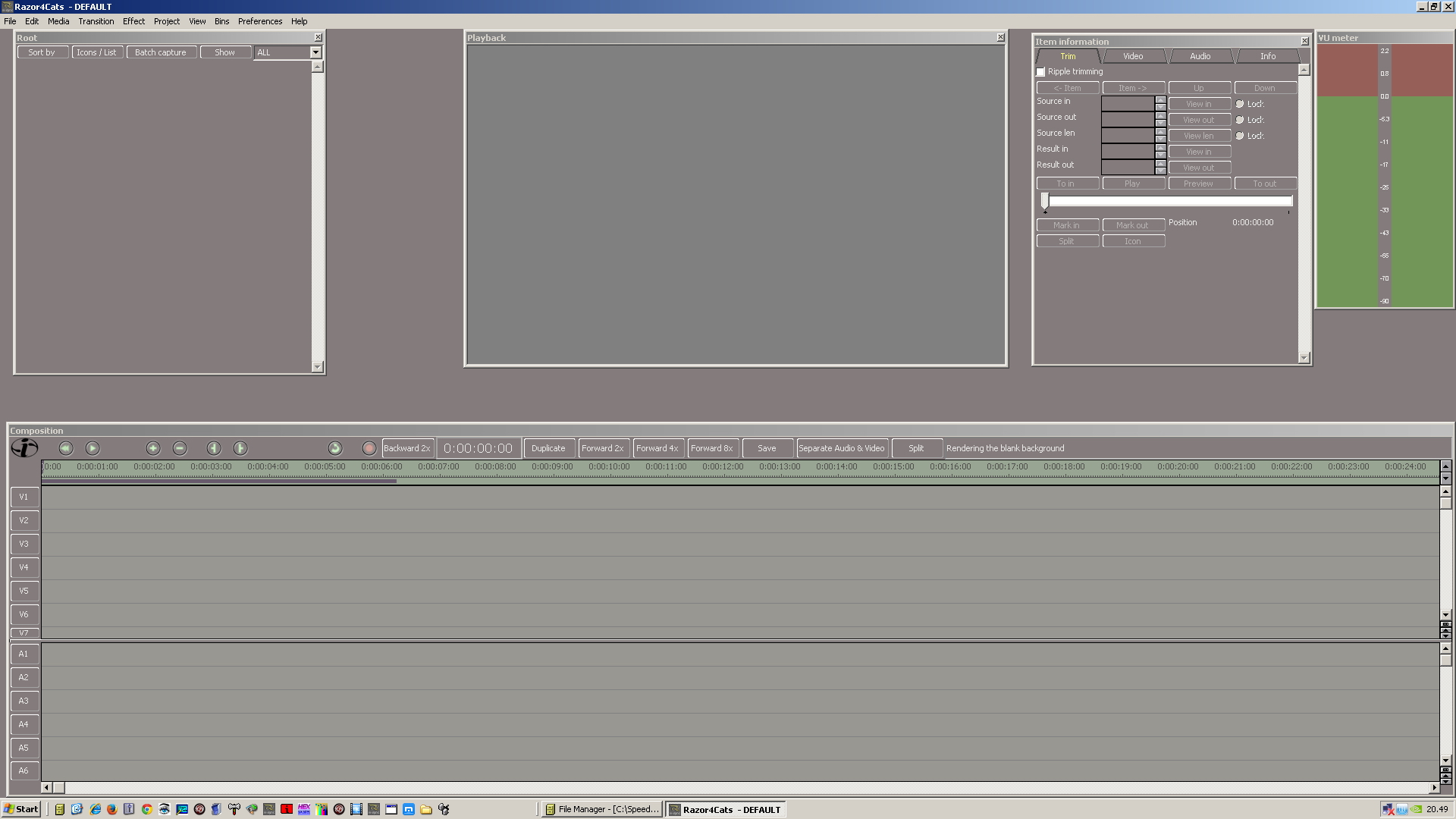Screen dimensions: 1456x819
Task: Enable the Ripple trimming checkbox
Action: [x=1041, y=72]
